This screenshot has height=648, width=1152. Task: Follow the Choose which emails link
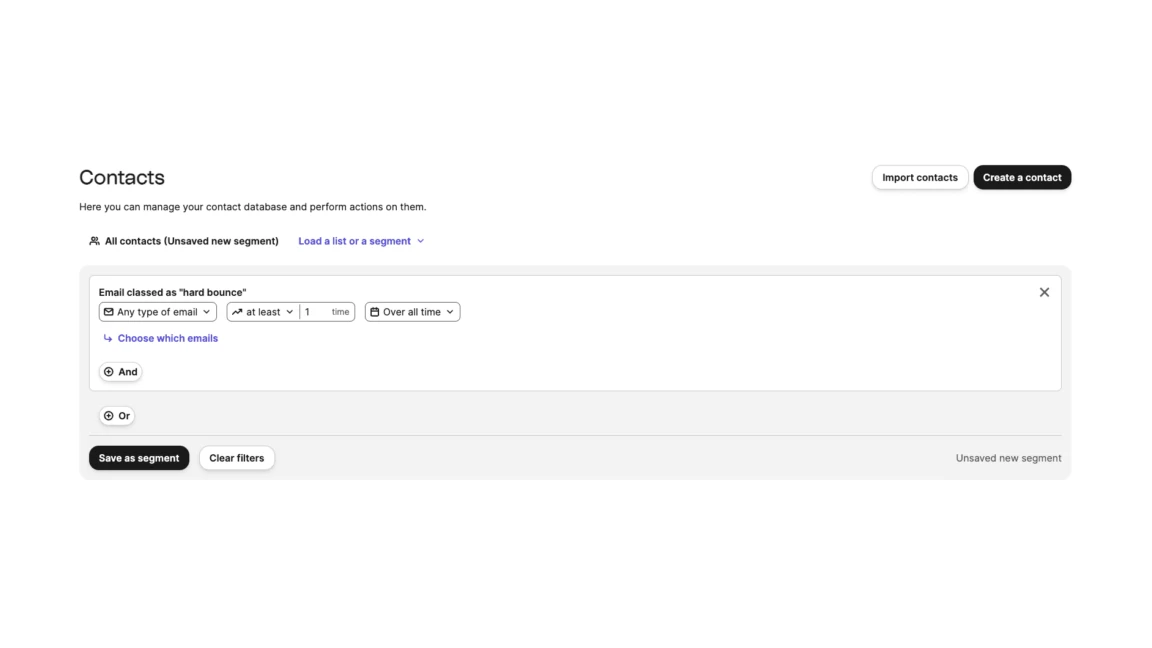(x=167, y=339)
